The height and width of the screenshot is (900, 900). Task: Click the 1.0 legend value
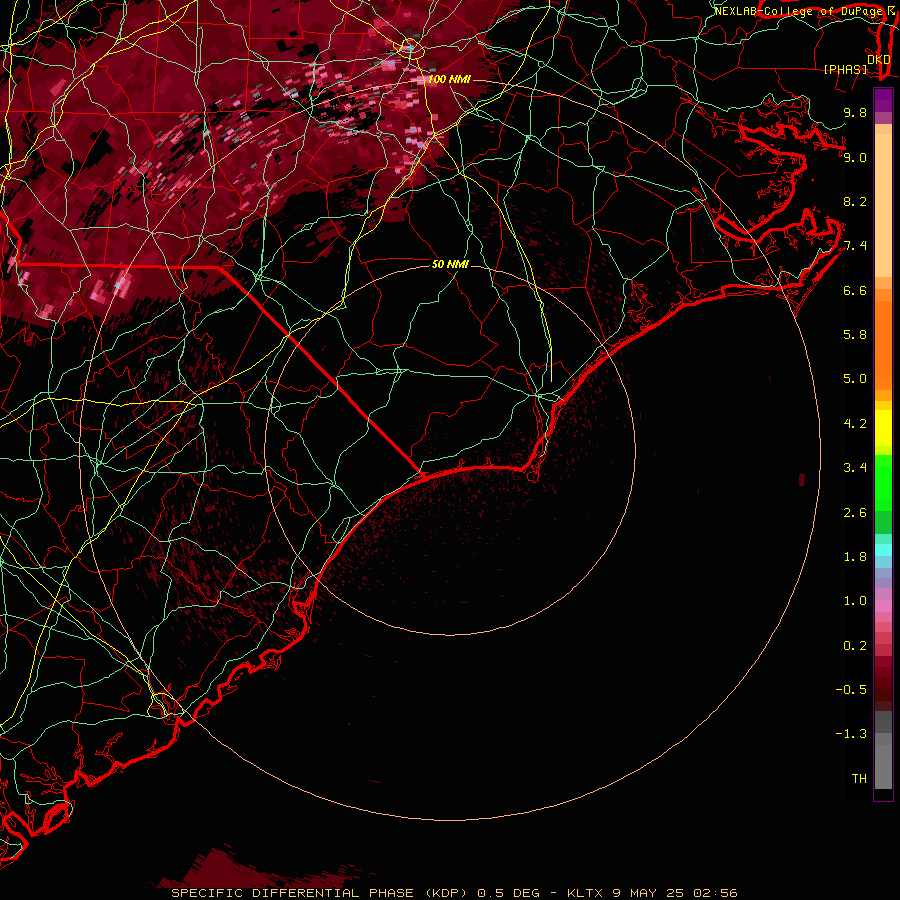[855, 601]
